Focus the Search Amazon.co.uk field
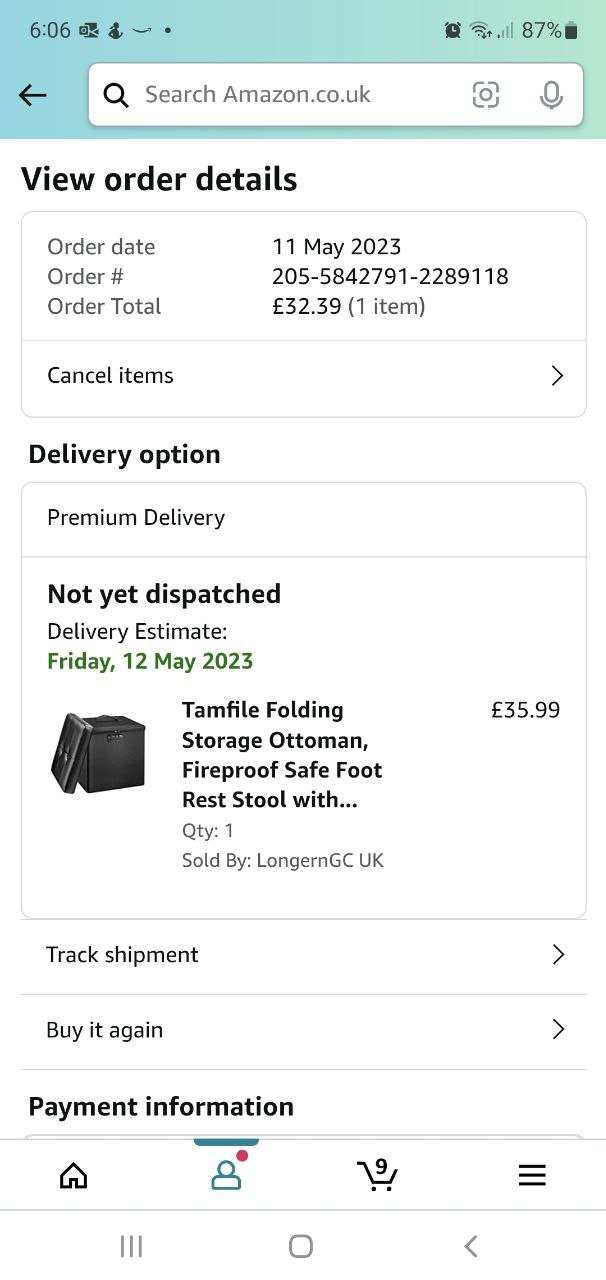606x1280 pixels. 290,95
